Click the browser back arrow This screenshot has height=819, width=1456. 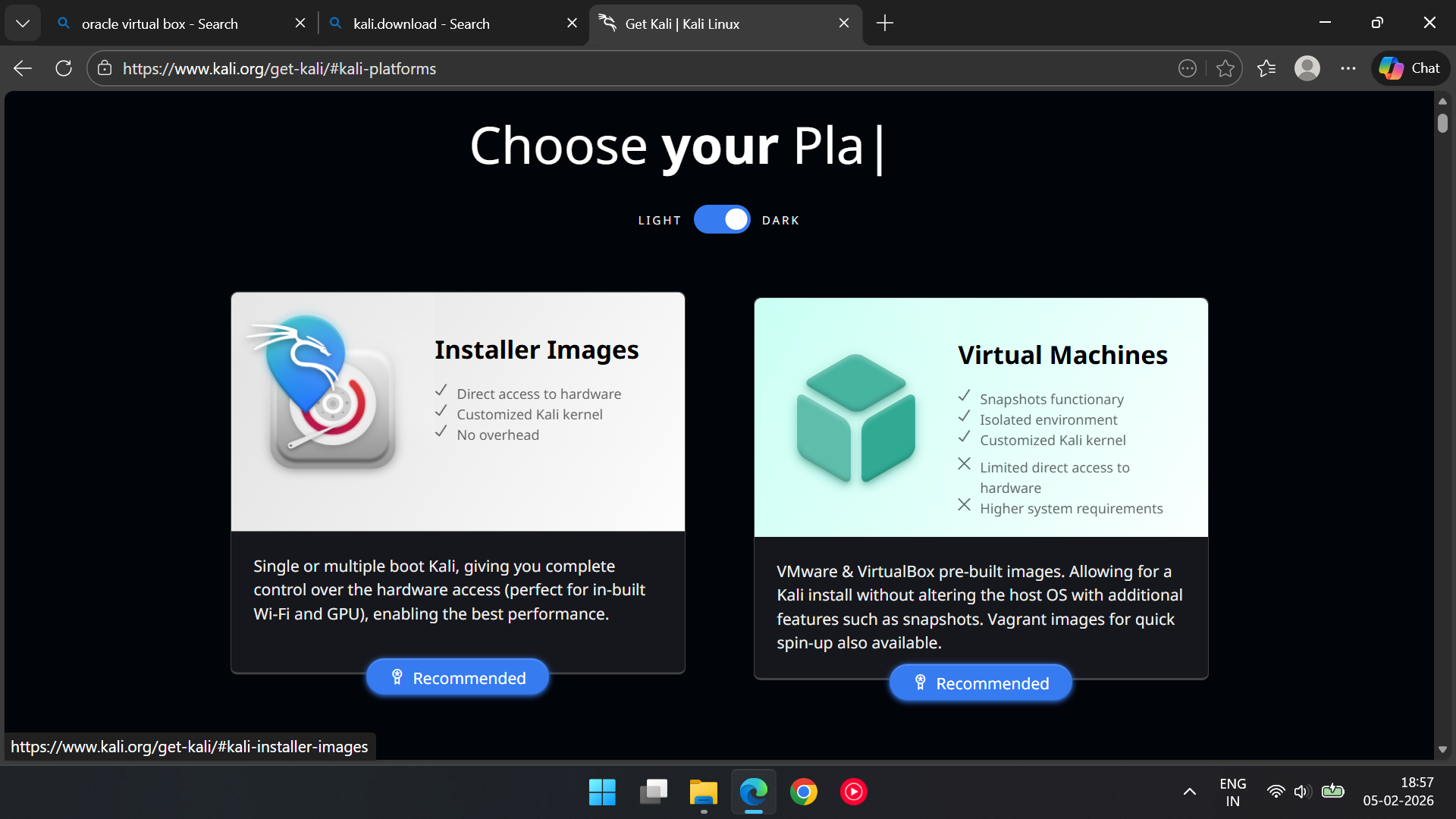(23, 68)
